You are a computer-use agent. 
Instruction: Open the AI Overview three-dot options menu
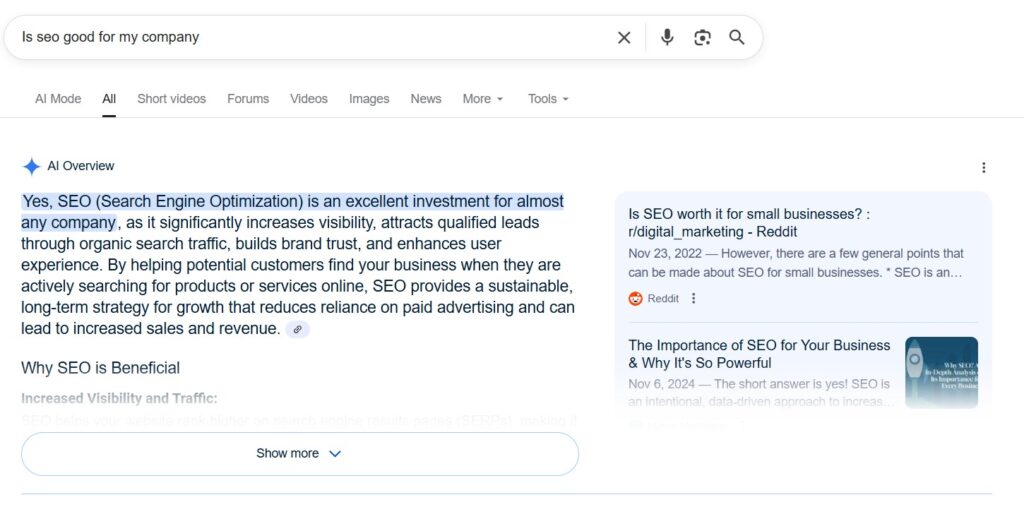(984, 168)
